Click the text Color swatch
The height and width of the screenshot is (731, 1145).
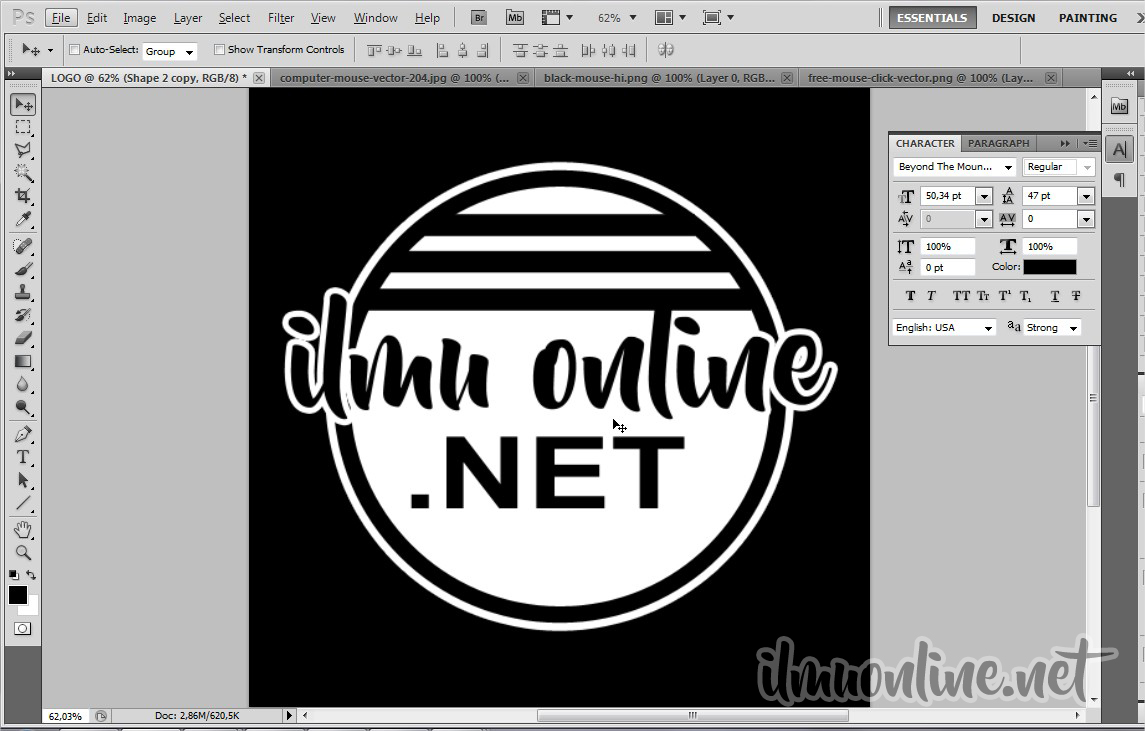[x=1049, y=267]
